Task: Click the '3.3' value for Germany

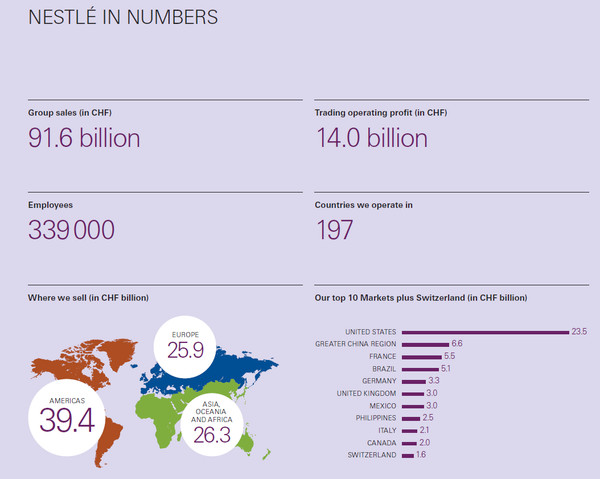Action: pos(434,380)
